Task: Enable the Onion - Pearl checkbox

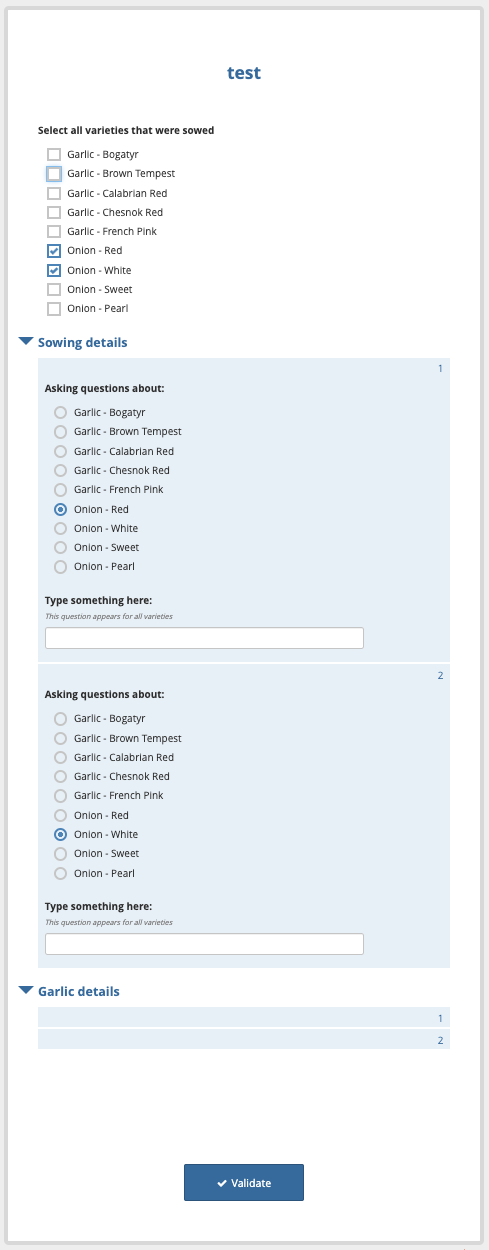Action: (54, 309)
